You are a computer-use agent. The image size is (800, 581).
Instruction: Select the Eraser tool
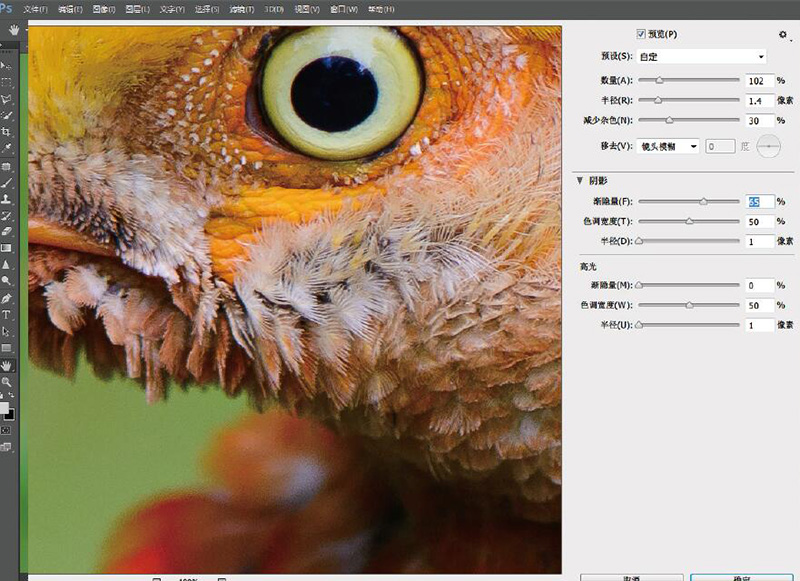7,231
